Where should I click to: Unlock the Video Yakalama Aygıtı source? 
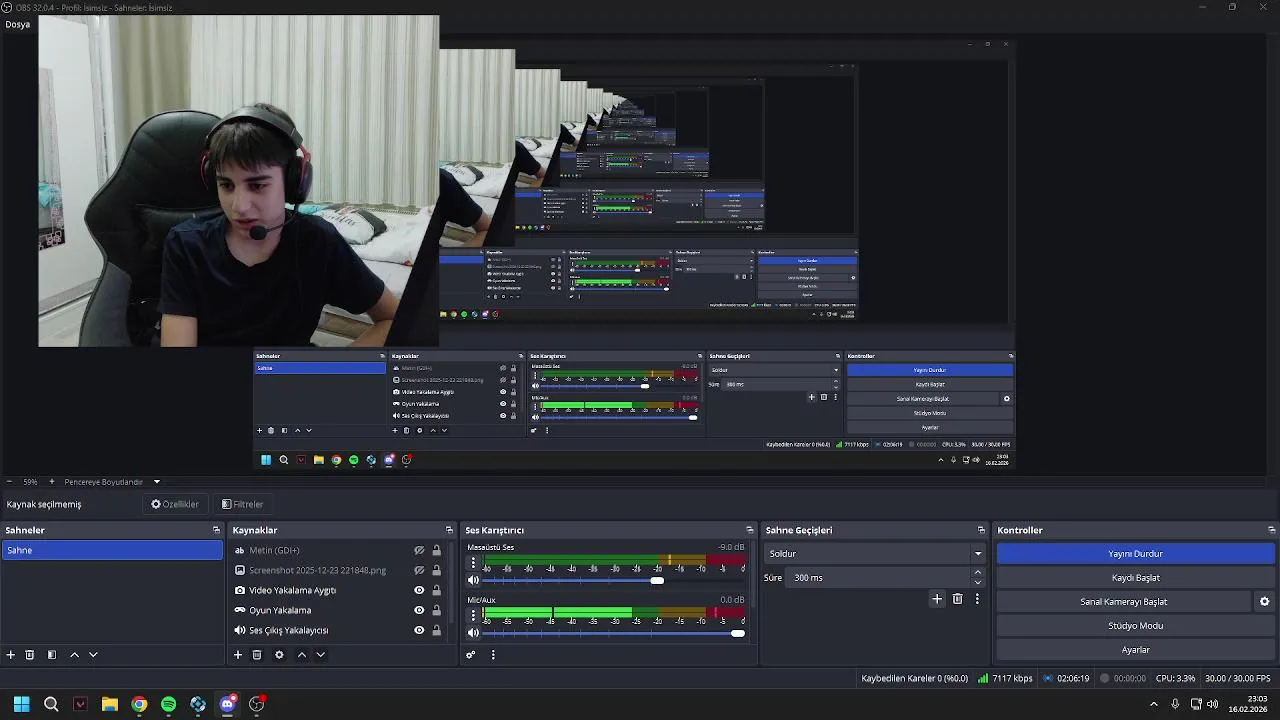point(436,590)
